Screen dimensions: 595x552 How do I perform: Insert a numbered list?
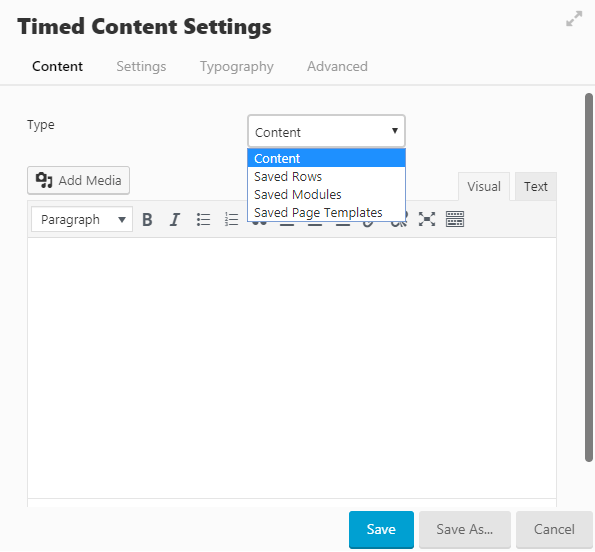231,220
